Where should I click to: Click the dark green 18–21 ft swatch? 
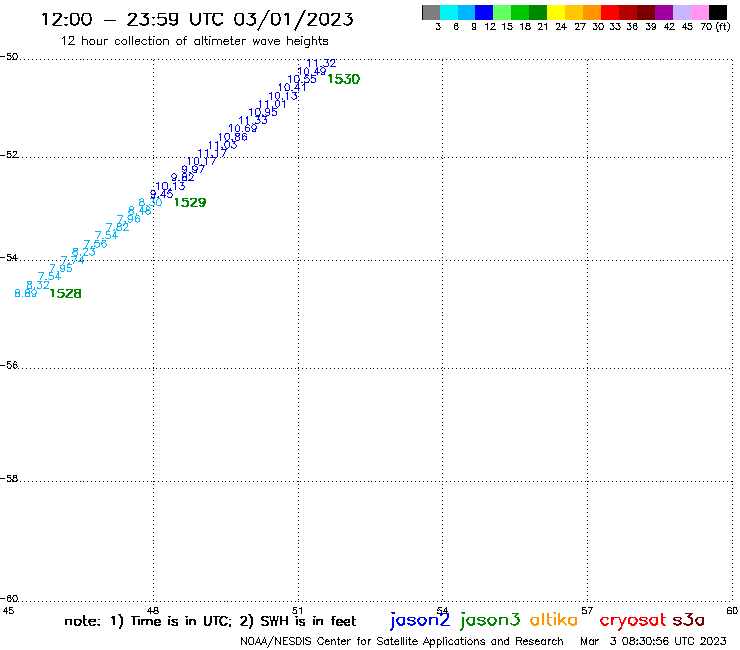[x=538, y=12]
